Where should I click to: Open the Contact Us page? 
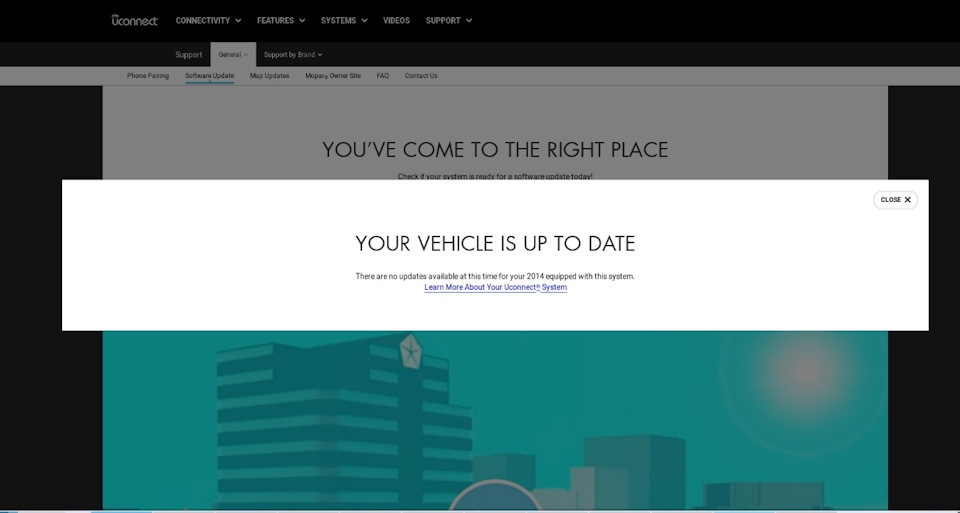(421, 76)
